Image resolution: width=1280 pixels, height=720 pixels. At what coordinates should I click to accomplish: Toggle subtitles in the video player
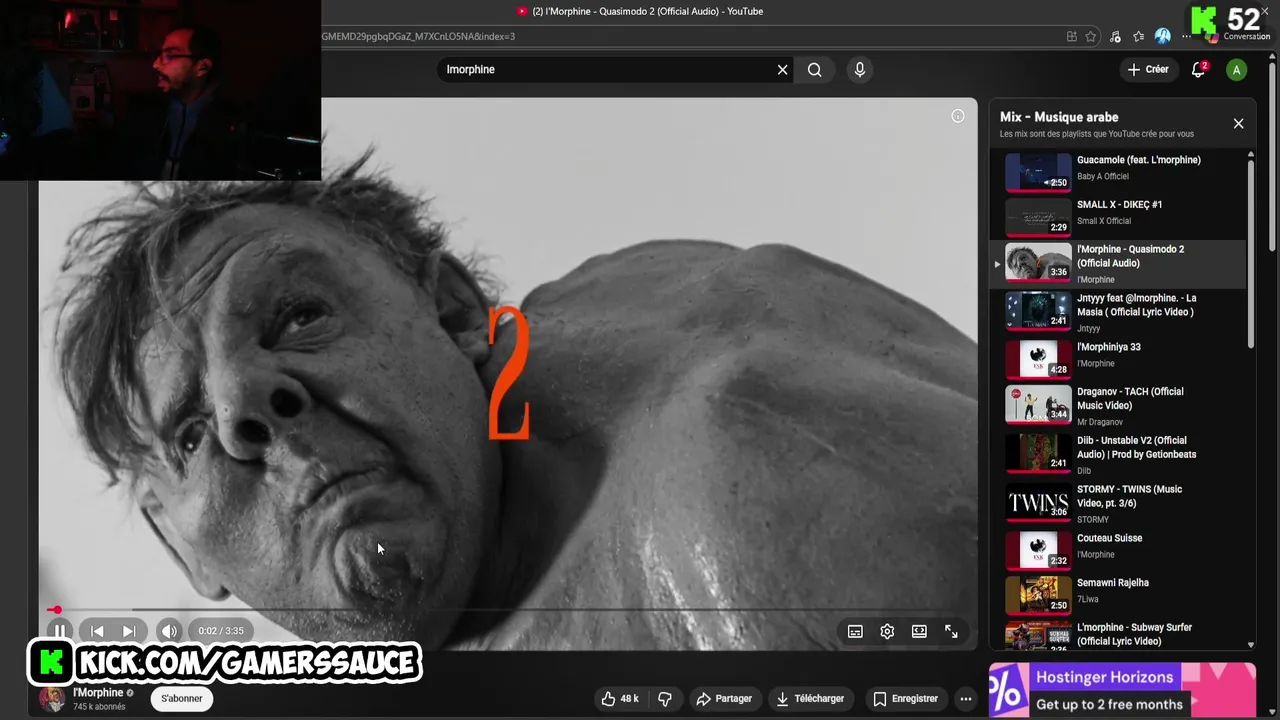855,631
